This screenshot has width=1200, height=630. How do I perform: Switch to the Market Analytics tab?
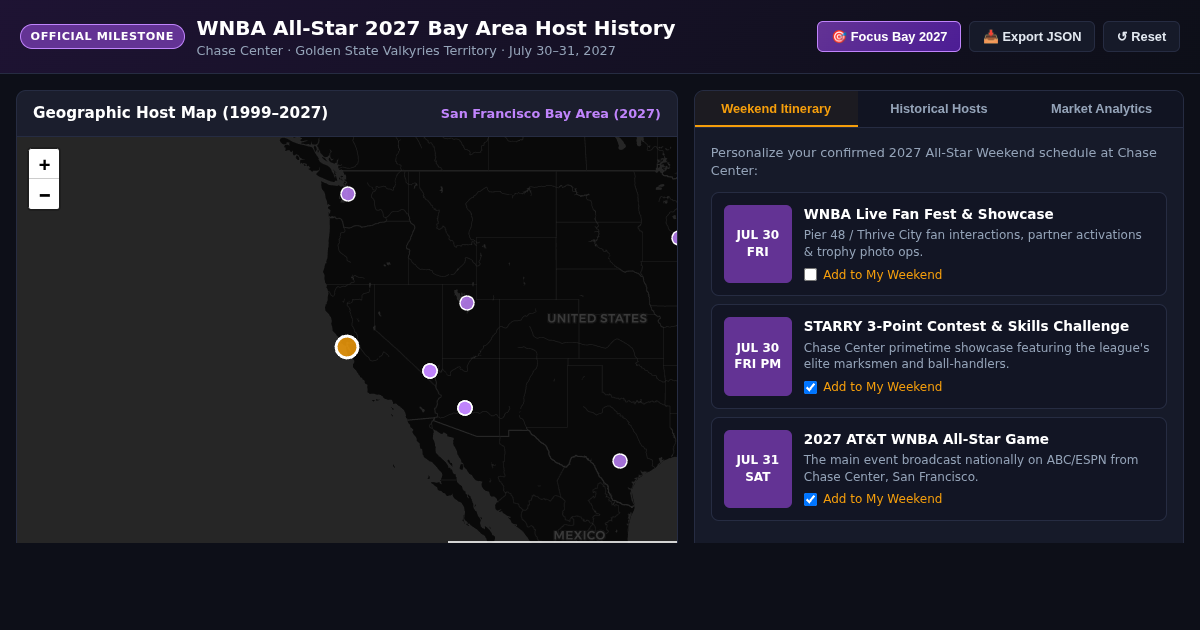[1101, 109]
